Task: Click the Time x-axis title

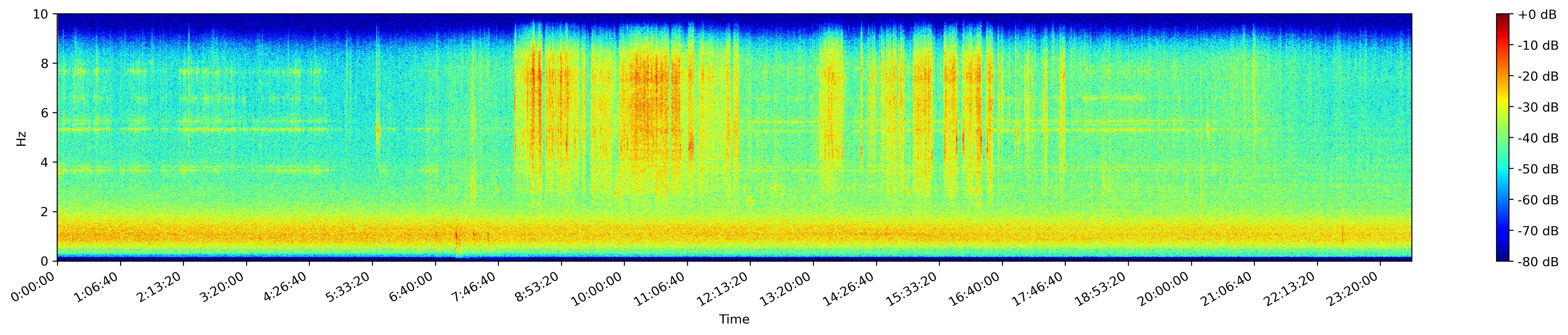Action: pos(734,320)
